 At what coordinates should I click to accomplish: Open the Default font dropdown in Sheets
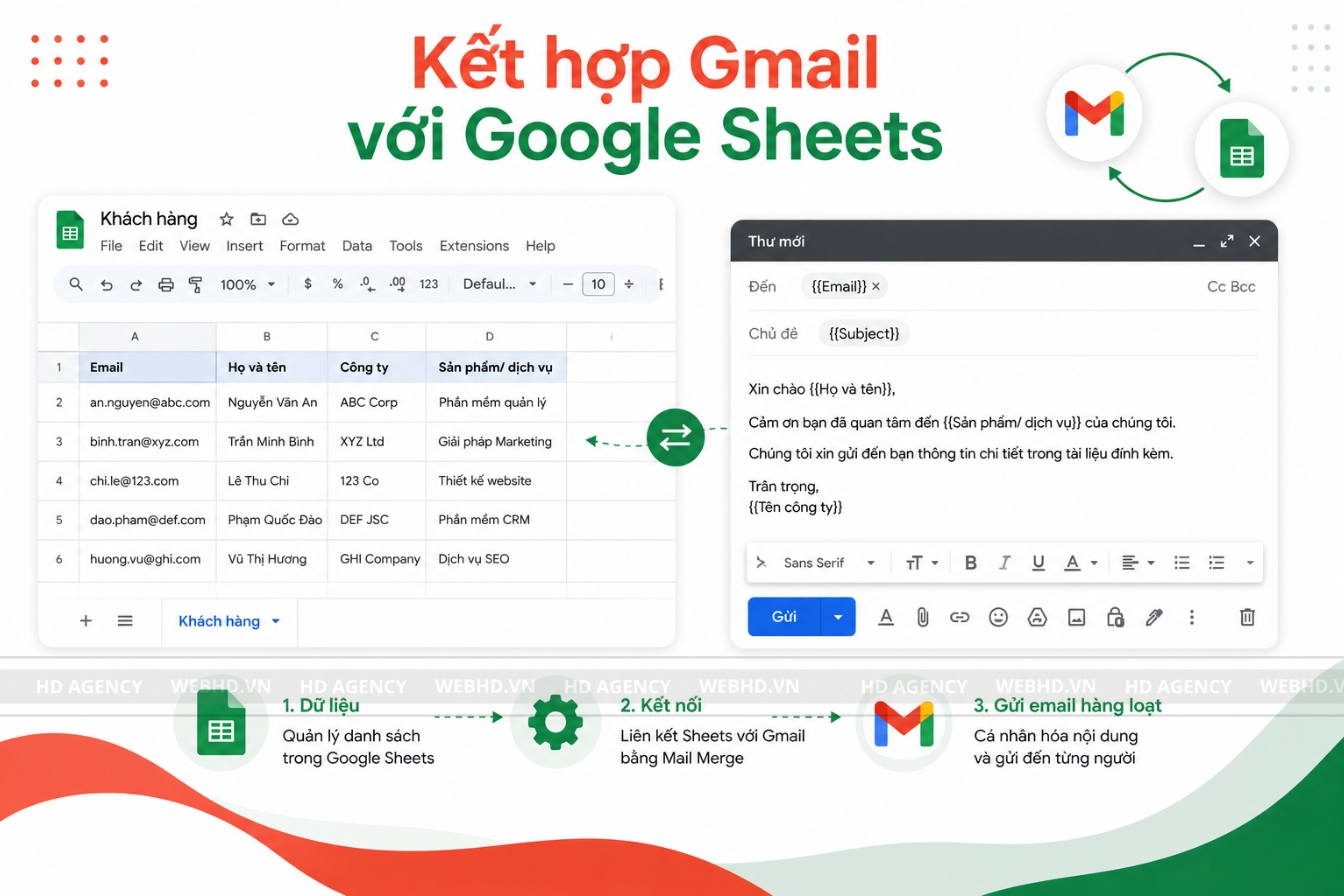click(x=500, y=284)
